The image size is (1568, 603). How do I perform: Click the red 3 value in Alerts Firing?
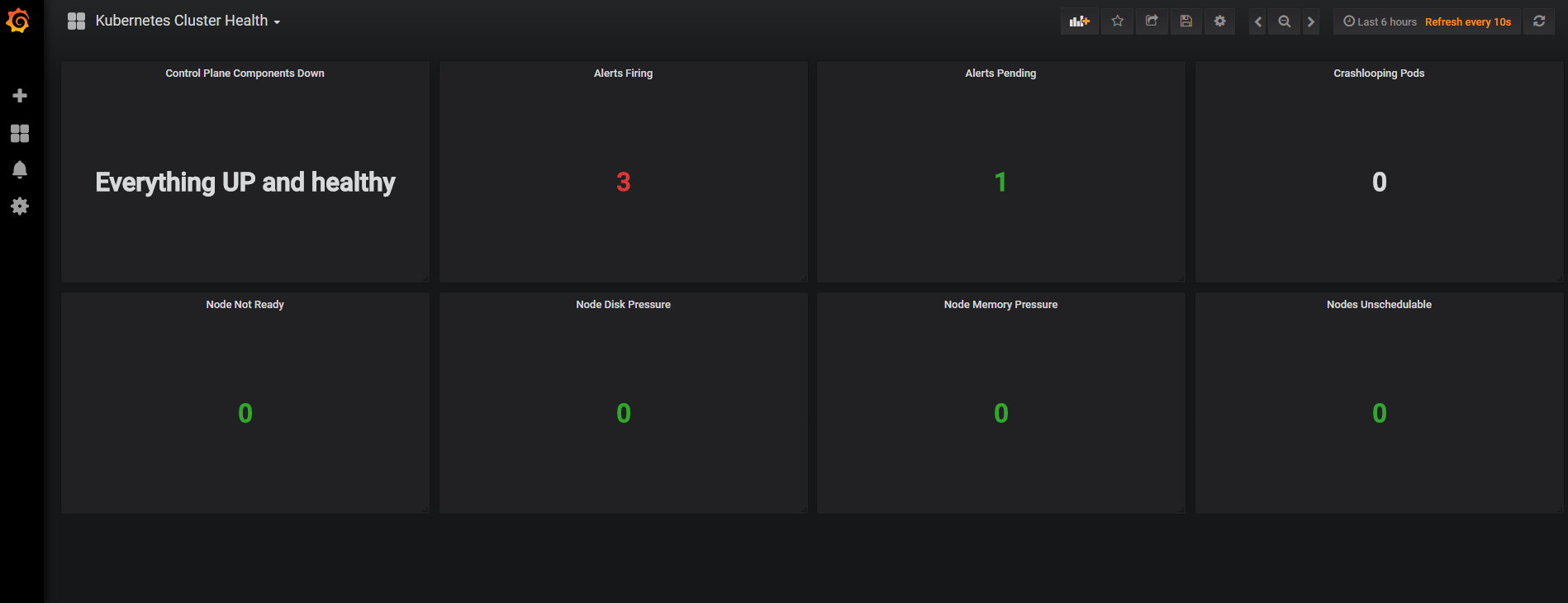[x=624, y=182]
